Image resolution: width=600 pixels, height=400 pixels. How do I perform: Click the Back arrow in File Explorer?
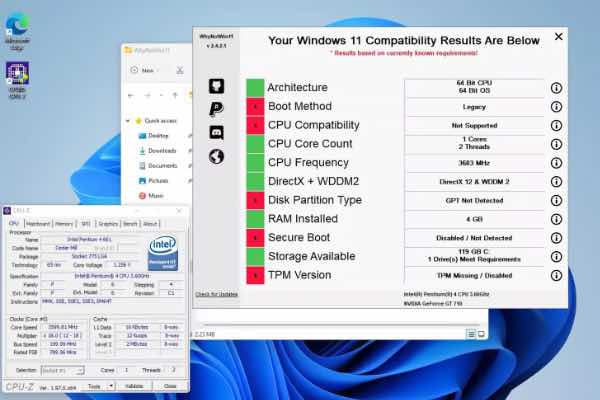(131, 95)
